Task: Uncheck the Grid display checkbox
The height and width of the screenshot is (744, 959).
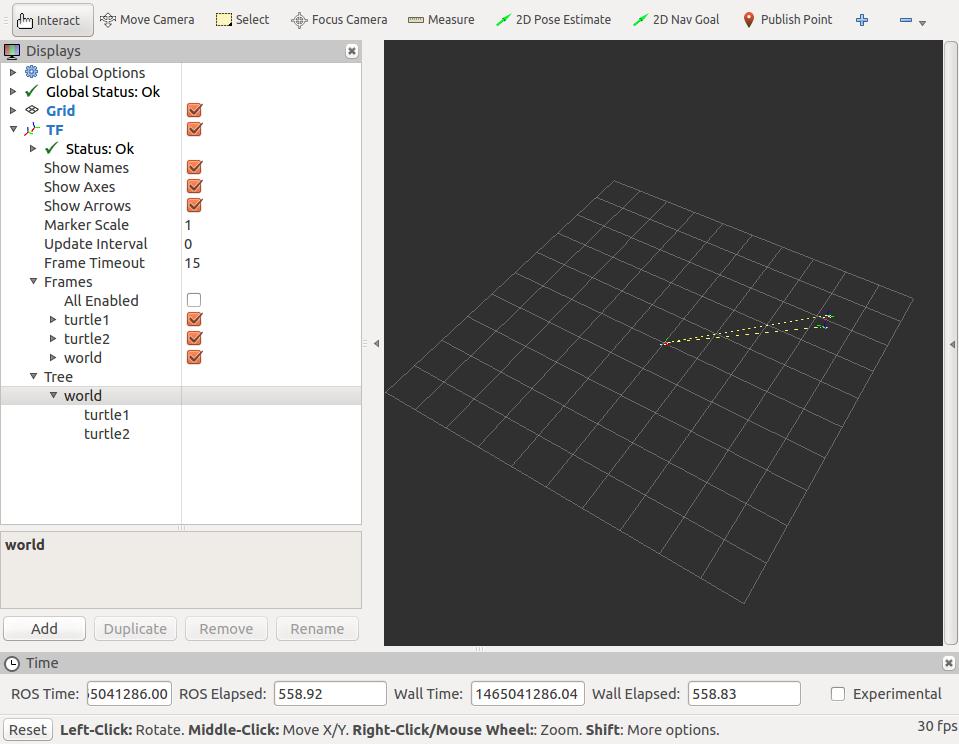Action: pyautogui.click(x=194, y=111)
